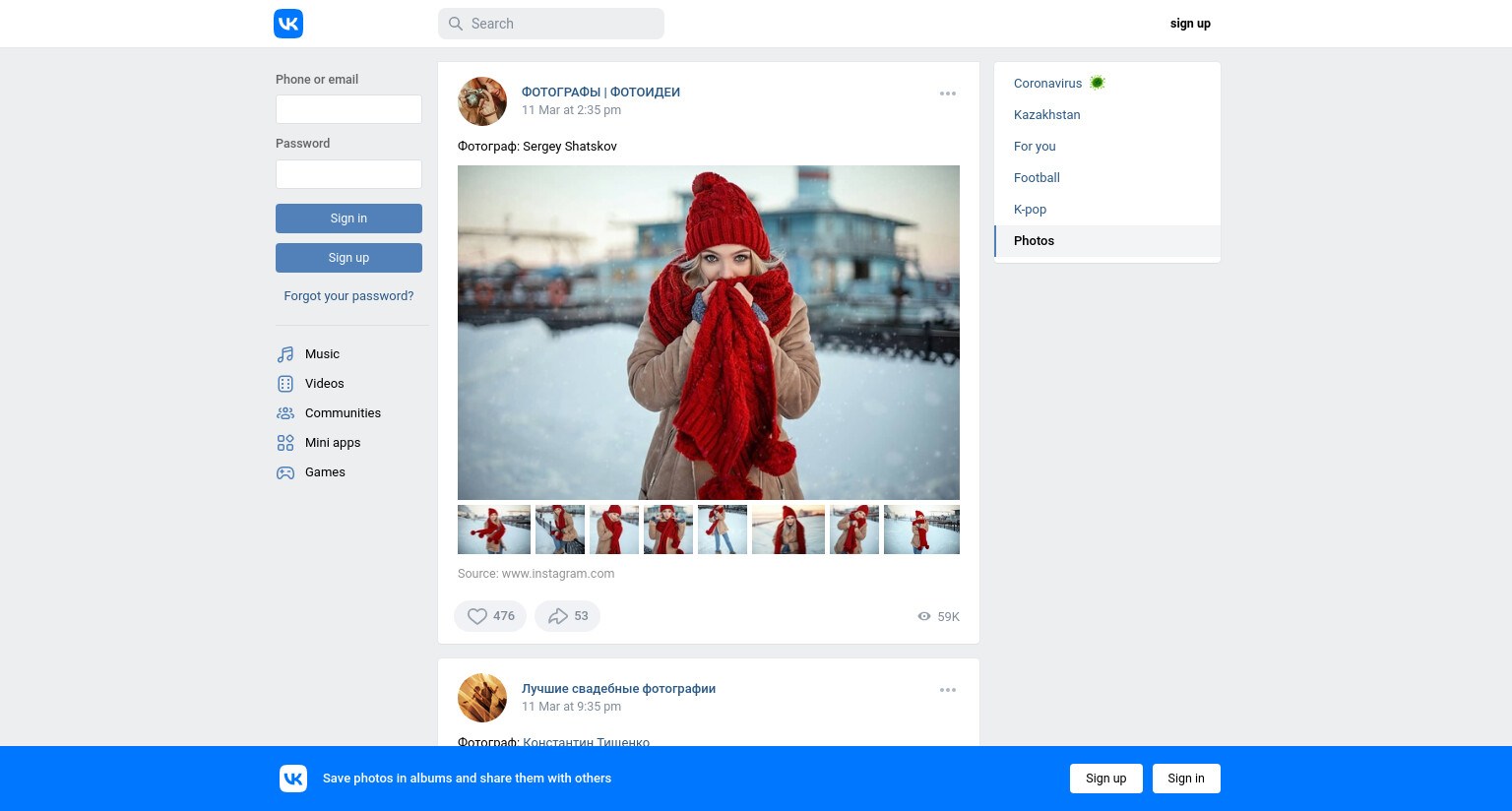Select the K-pop topic
1512x811 pixels.
click(1107, 210)
